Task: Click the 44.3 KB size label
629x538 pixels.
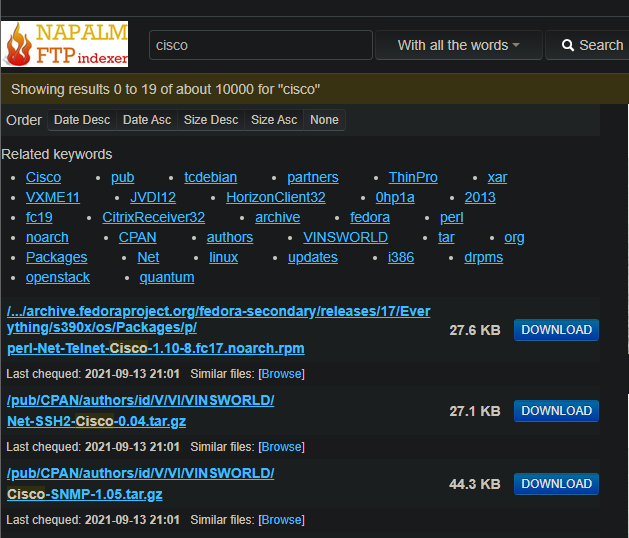Action: pos(475,484)
